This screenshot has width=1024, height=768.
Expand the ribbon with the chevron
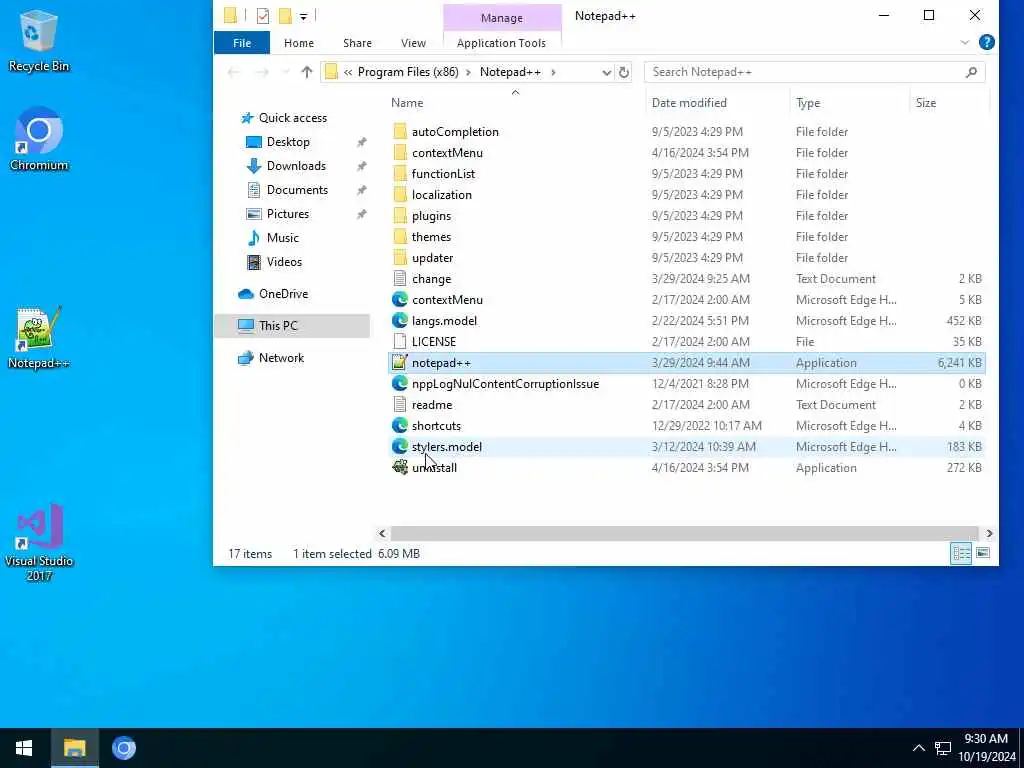(x=965, y=42)
